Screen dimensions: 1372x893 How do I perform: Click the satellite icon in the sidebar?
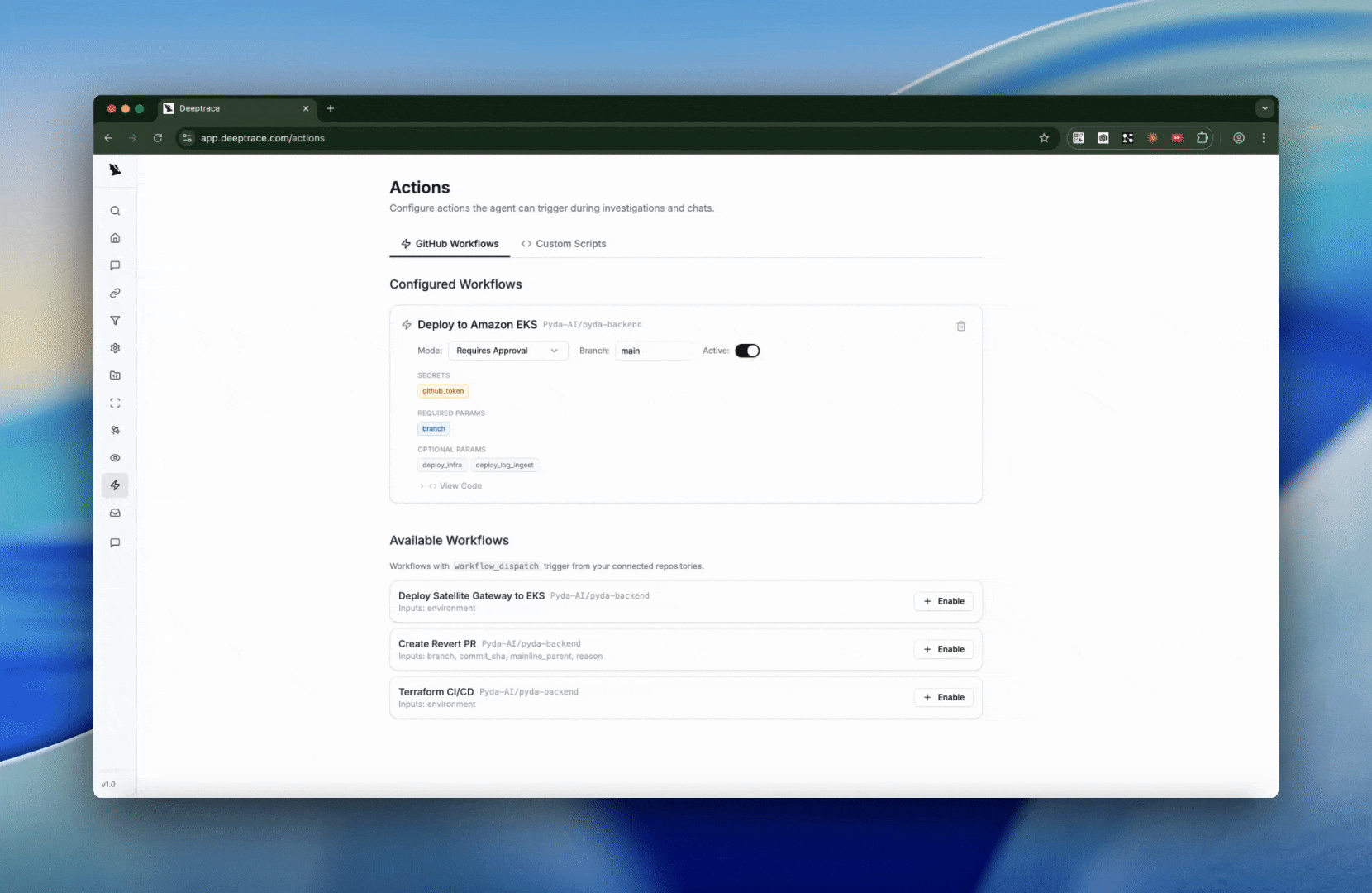[x=115, y=430]
